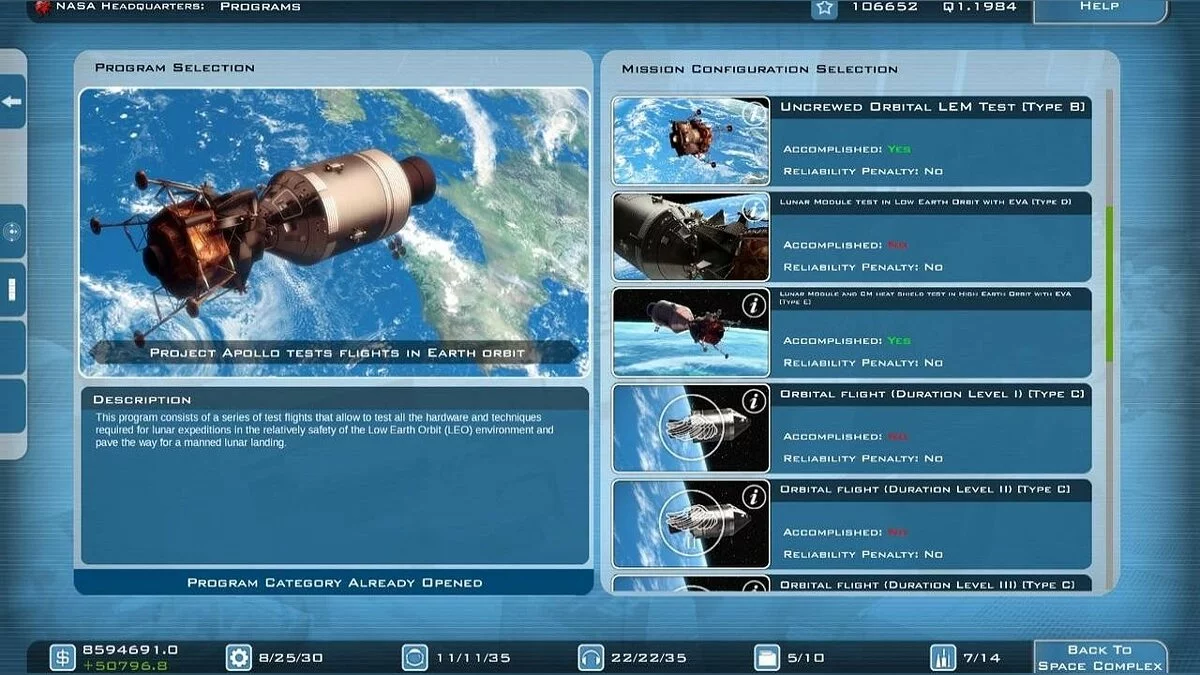Click the +50796.8 income value
The width and height of the screenshot is (1200, 675).
[x=125, y=665]
